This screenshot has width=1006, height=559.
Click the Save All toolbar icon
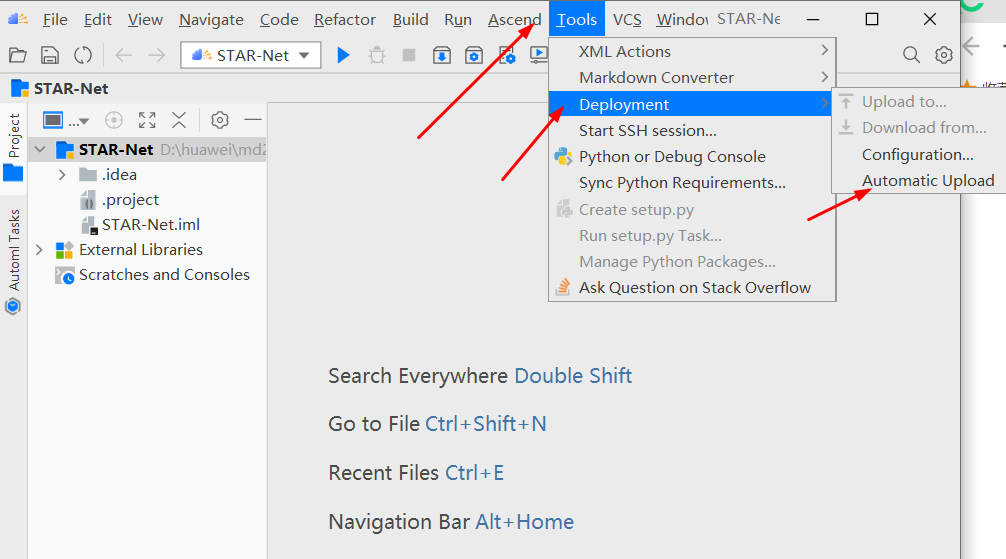click(x=50, y=56)
